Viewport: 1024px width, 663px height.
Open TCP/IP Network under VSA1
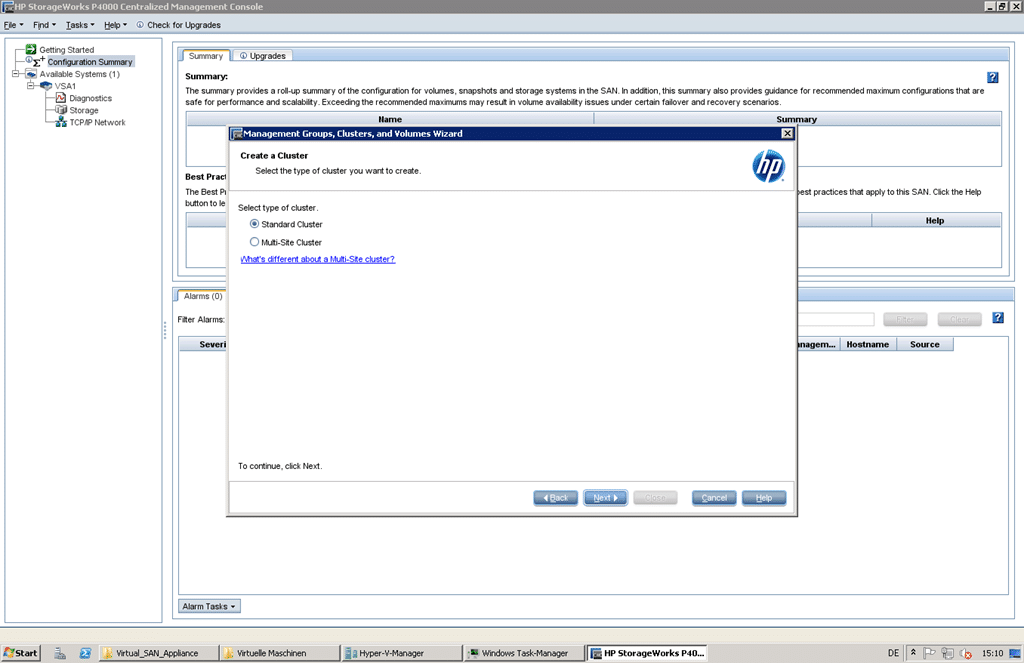point(97,122)
